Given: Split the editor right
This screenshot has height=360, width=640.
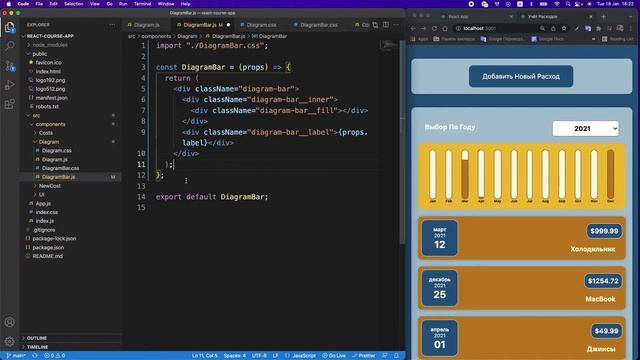Looking at the screenshot, I should click(x=386, y=25).
